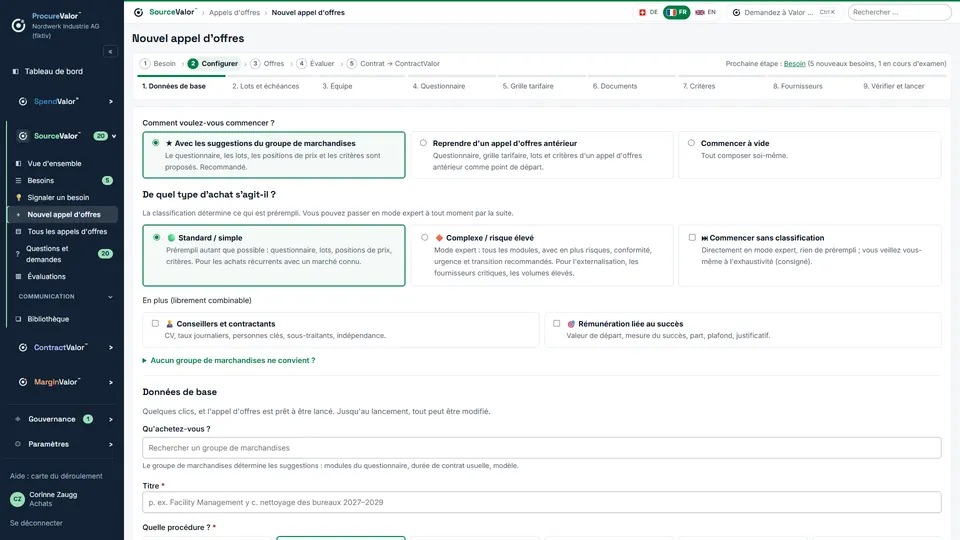Click the Tableau de bord icon
This screenshot has height=540, width=960.
[x=16, y=72]
